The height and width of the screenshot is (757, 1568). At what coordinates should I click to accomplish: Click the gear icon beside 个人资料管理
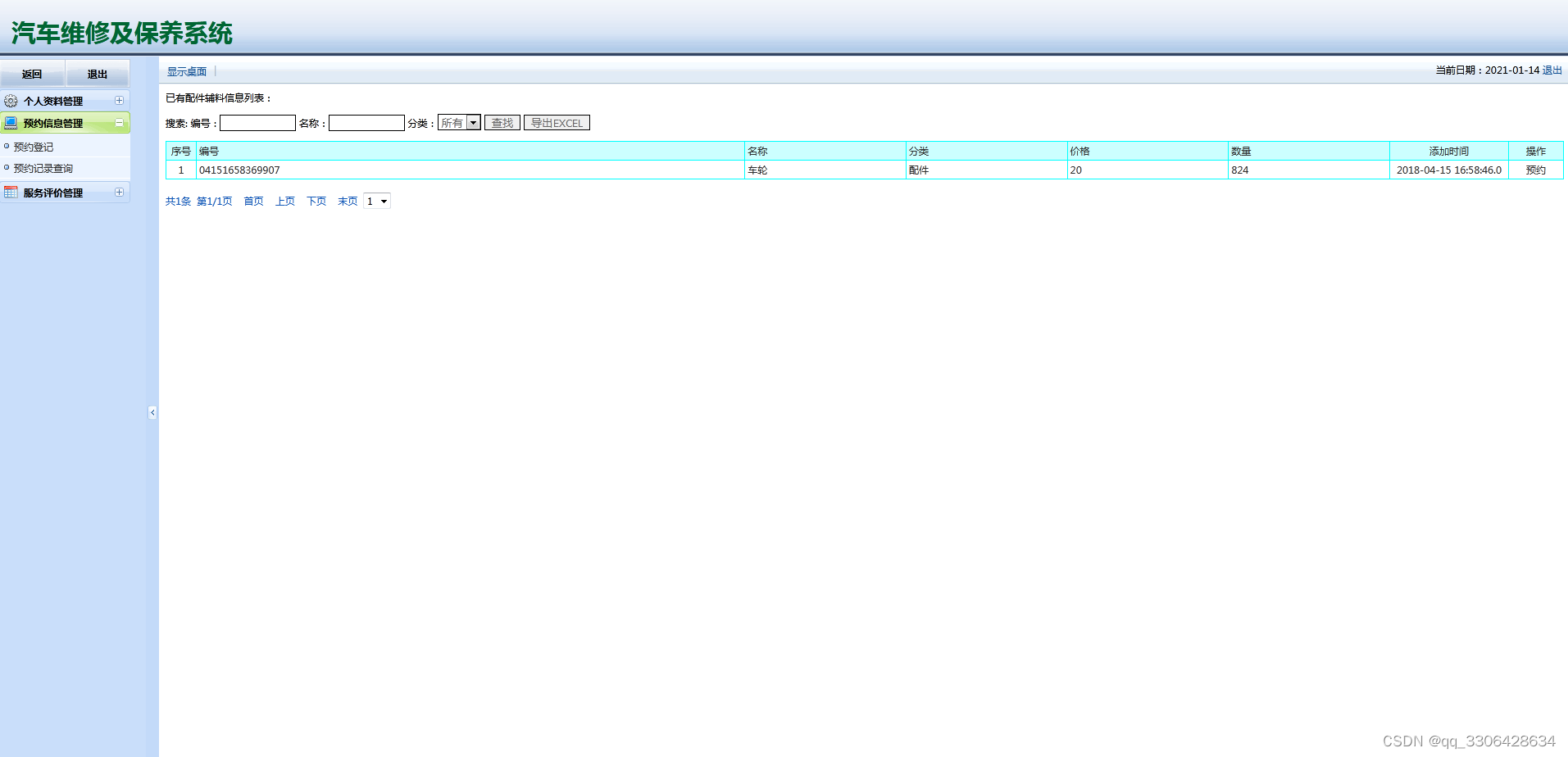(11, 101)
